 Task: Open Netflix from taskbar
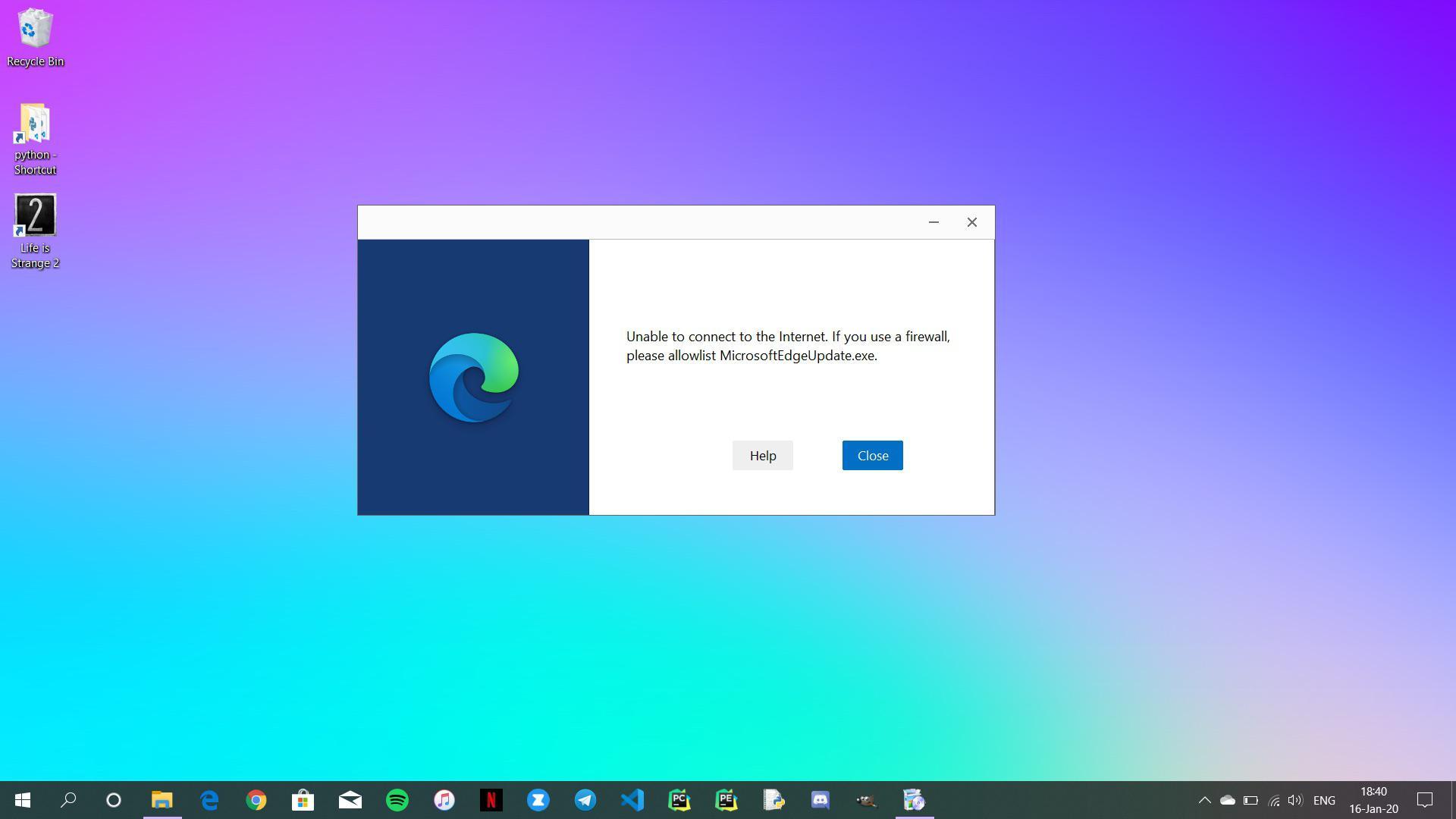click(x=491, y=800)
